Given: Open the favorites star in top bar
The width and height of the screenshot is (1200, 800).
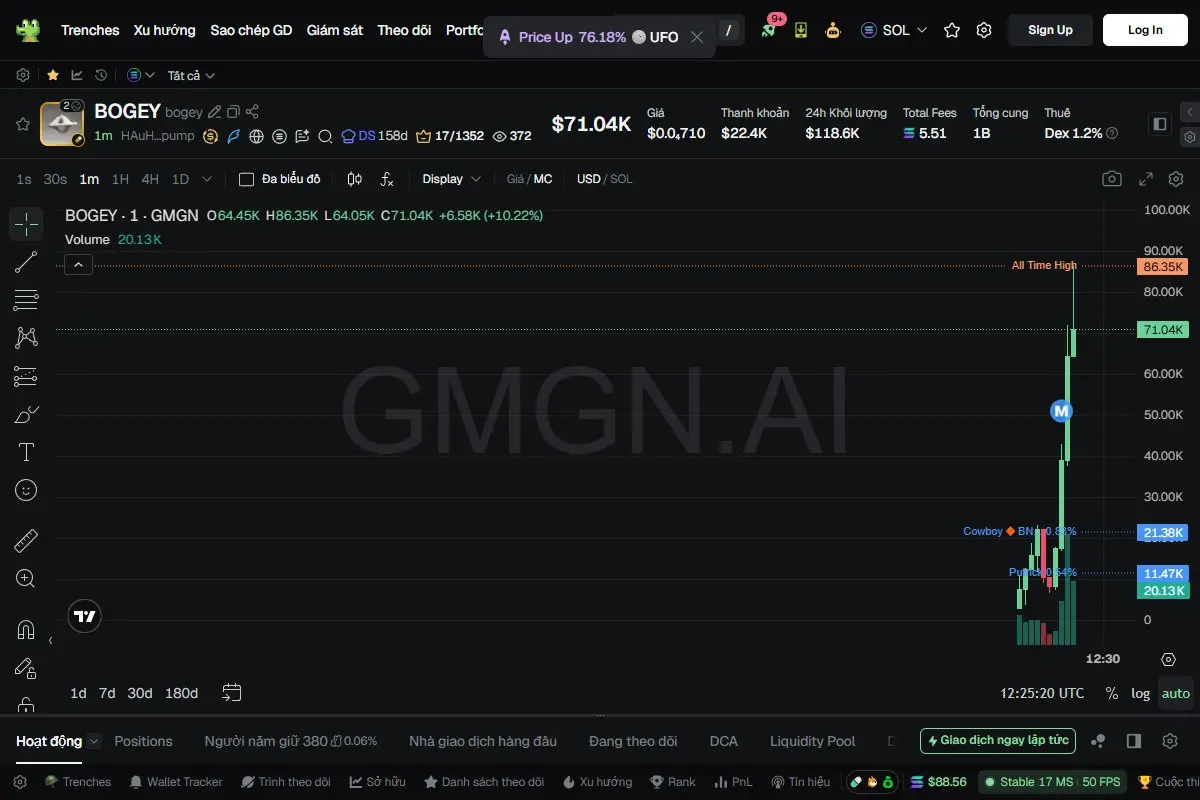Looking at the screenshot, I should point(952,30).
